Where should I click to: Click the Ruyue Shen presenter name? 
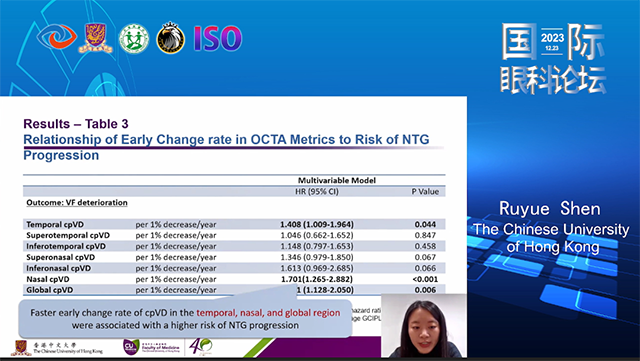point(550,209)
